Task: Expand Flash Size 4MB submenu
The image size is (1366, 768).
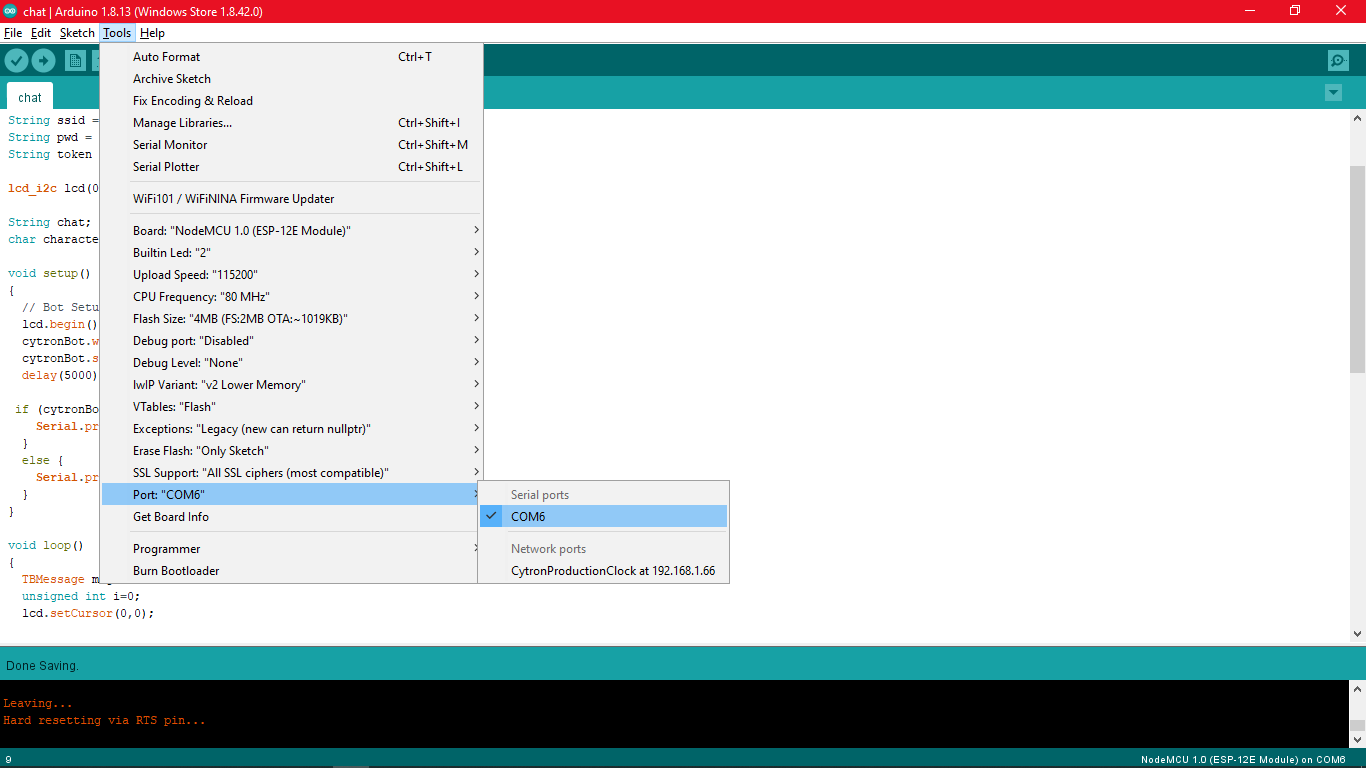Action: pos(291,319)
